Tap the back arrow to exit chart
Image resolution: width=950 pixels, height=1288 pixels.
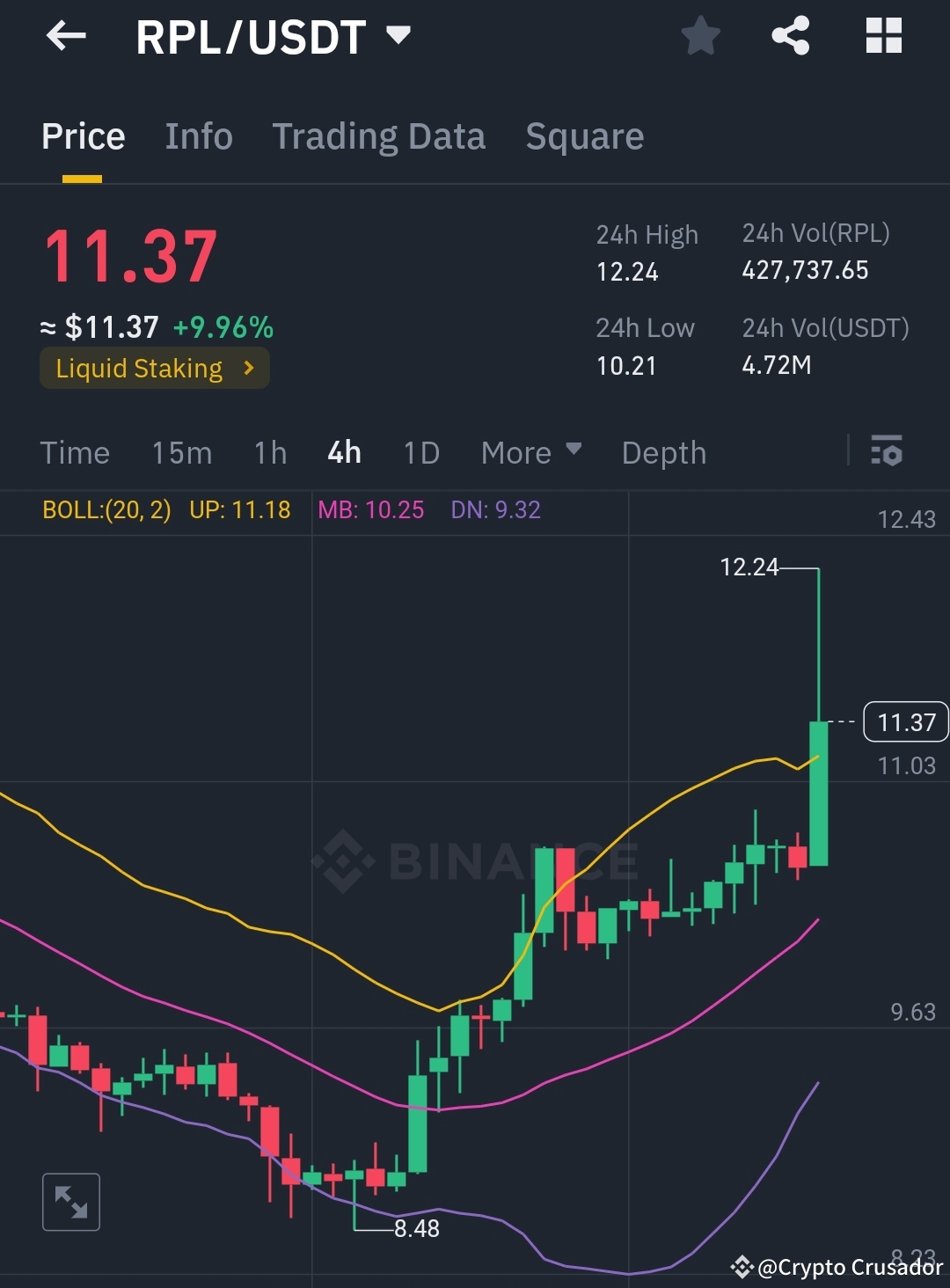(65, 35)
